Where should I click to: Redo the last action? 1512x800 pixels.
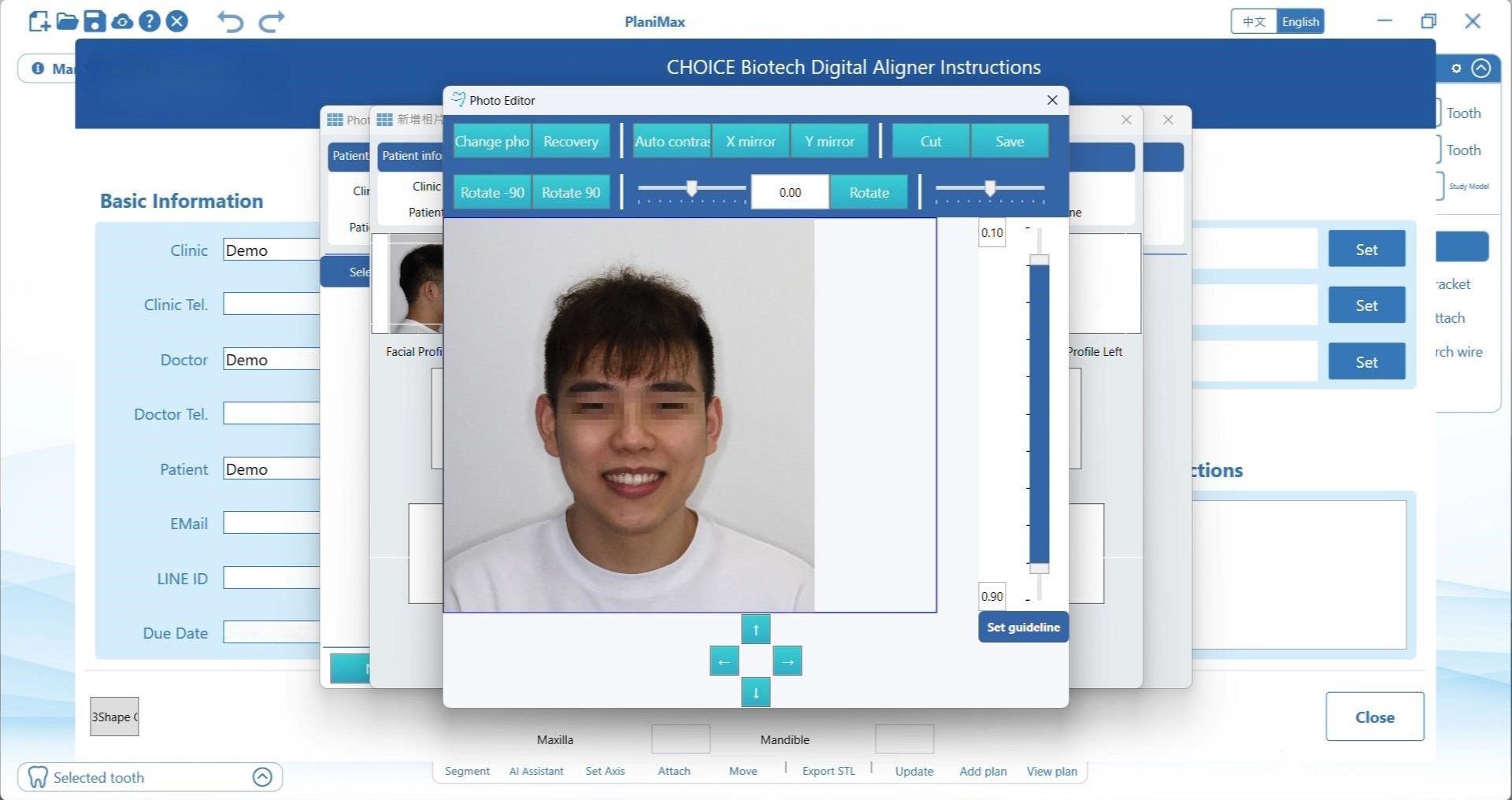click(272, 21)
